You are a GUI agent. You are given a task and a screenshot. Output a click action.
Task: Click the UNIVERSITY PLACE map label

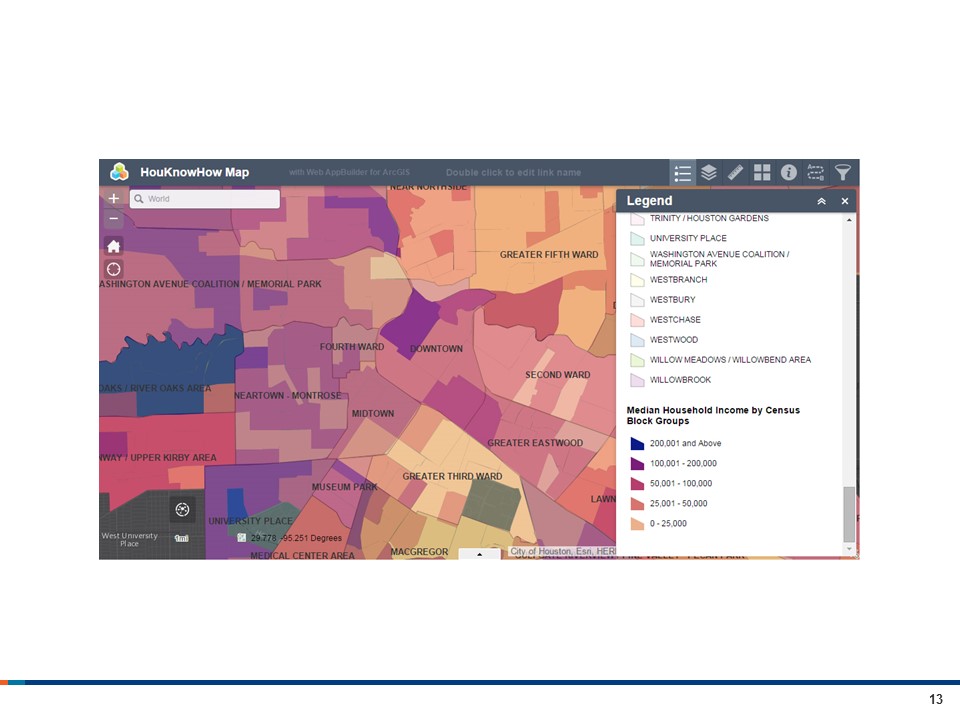(250, 521)
